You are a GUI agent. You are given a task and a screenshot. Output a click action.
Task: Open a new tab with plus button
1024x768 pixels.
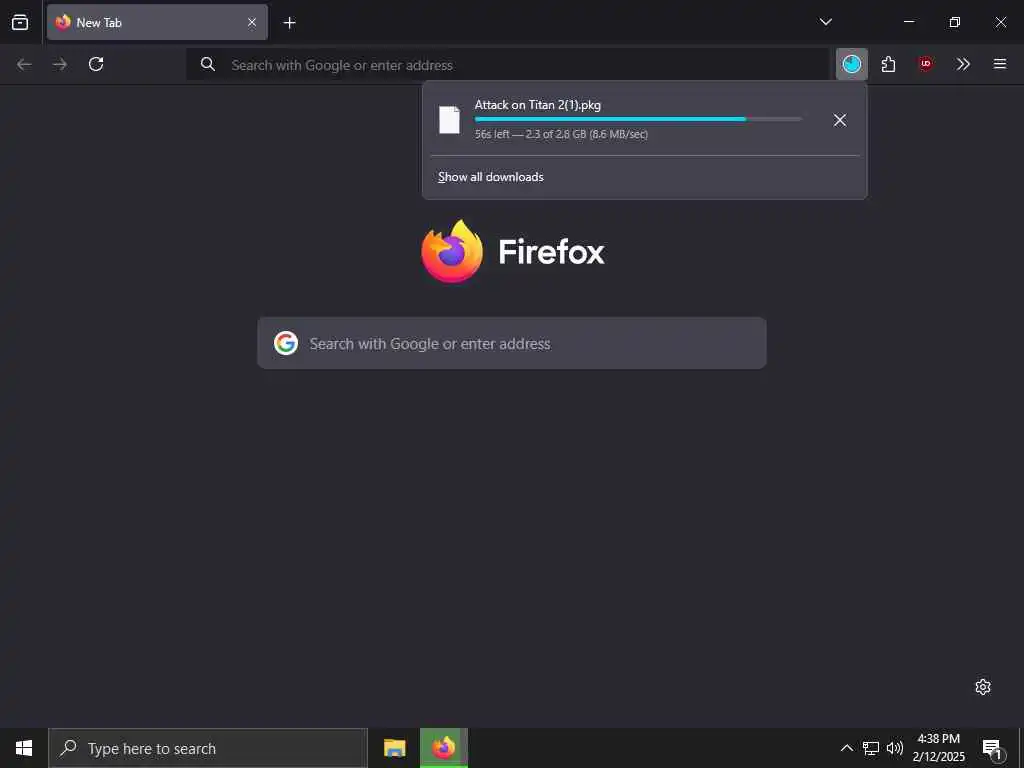[289, 23]
